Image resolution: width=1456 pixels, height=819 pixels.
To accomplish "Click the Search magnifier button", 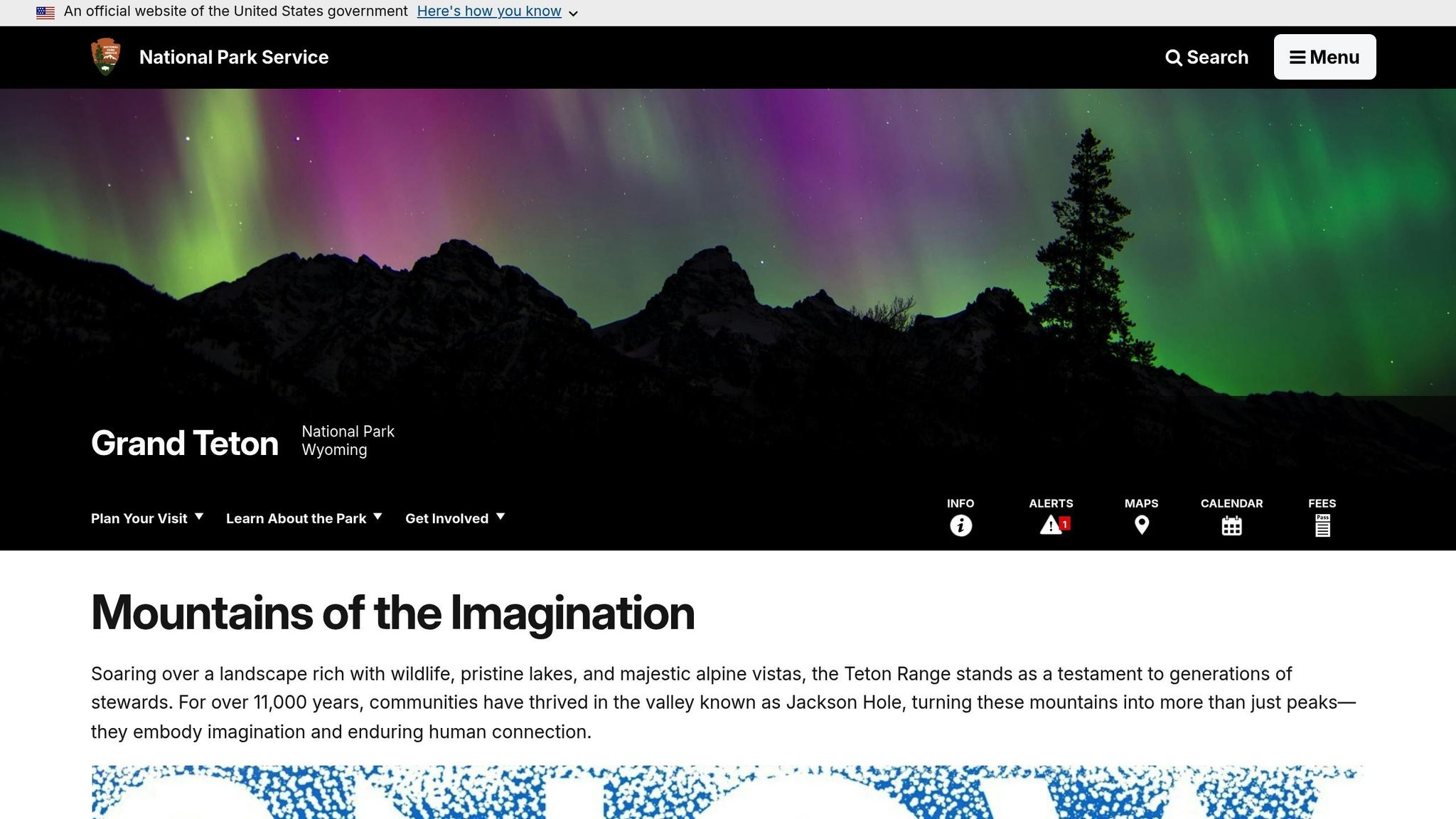I will pyautogui.click(x=1206, y=57).
